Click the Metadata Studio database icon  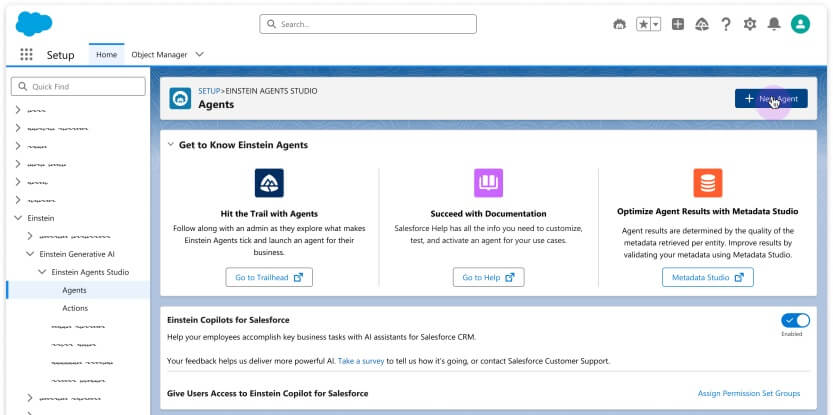pyautogui.click(x=708, y=183)
